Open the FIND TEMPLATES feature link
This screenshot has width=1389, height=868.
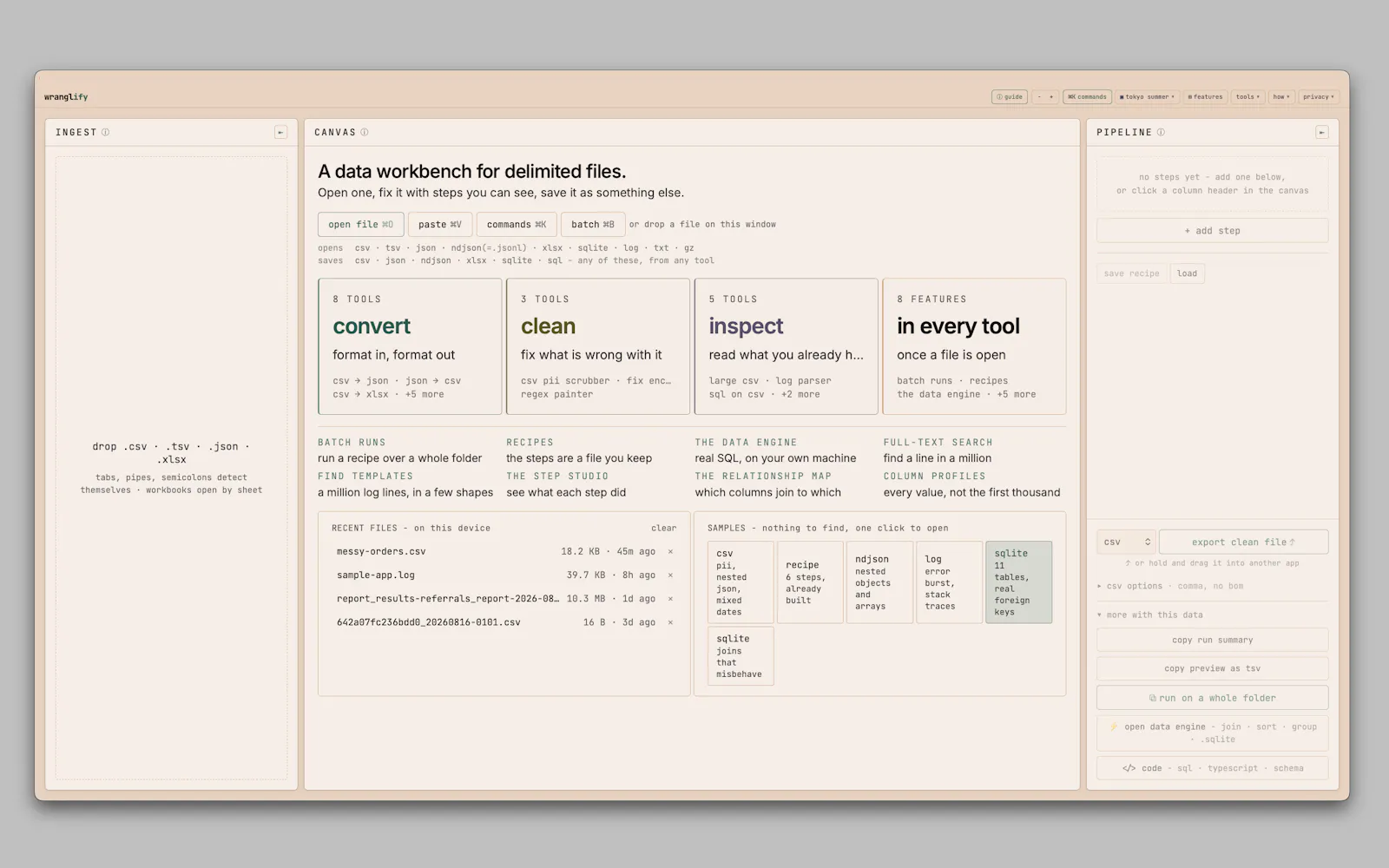pyautogui.click(x=405, y=484)
